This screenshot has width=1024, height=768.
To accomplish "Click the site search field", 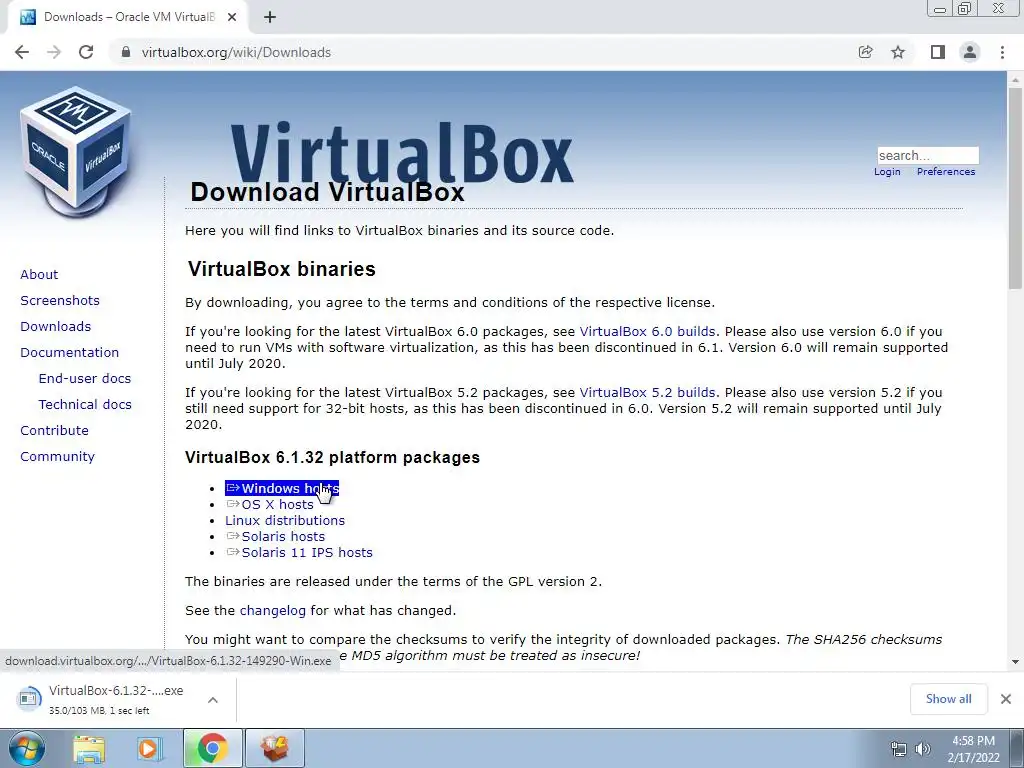I will pyautogui.click(x=927, y=155).
